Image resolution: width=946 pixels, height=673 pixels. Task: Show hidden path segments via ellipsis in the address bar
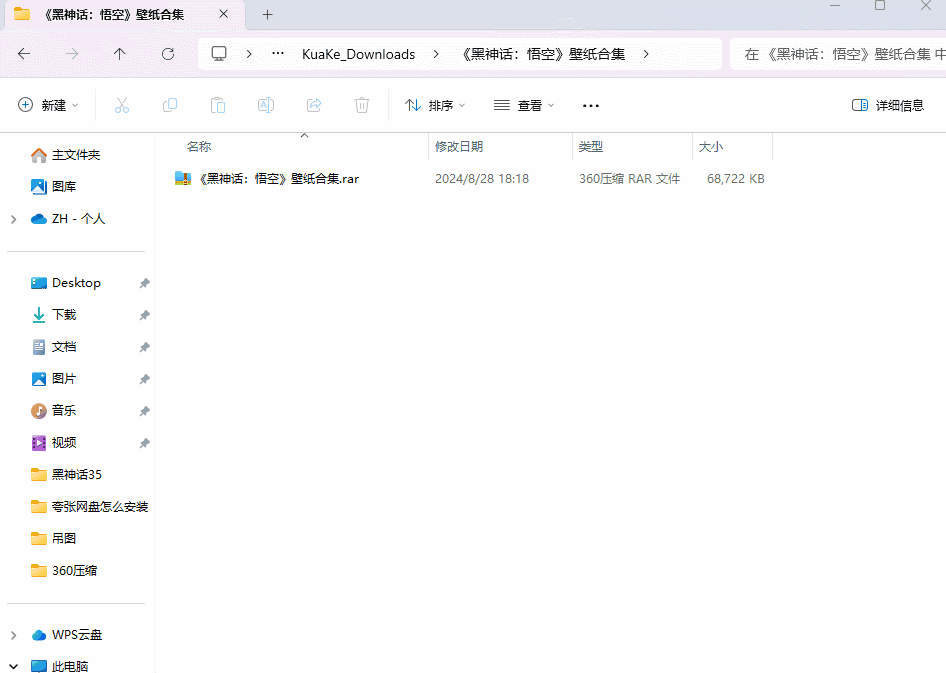(x=278, y=54)
